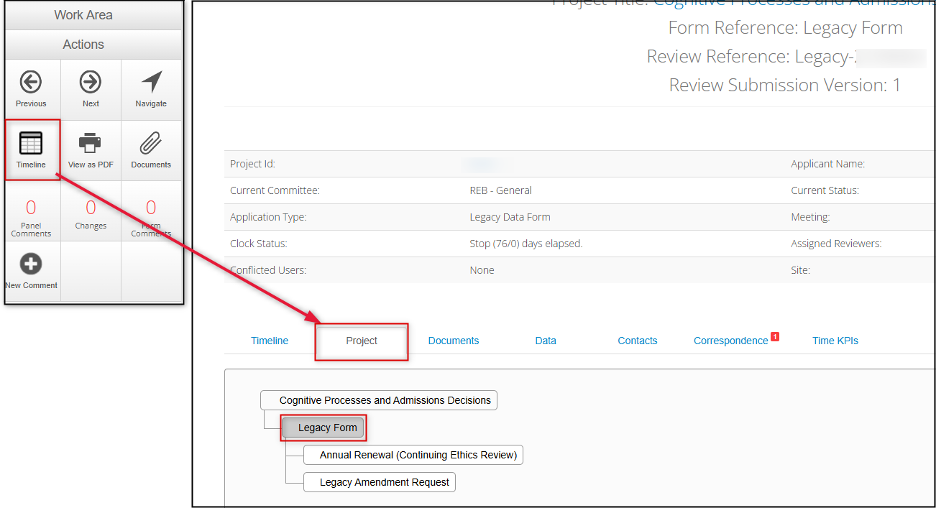The image size is (936, 508).
Task: Click Conflicted Users 'None' value
Action: pyautogui.click(x=482, y=270)
